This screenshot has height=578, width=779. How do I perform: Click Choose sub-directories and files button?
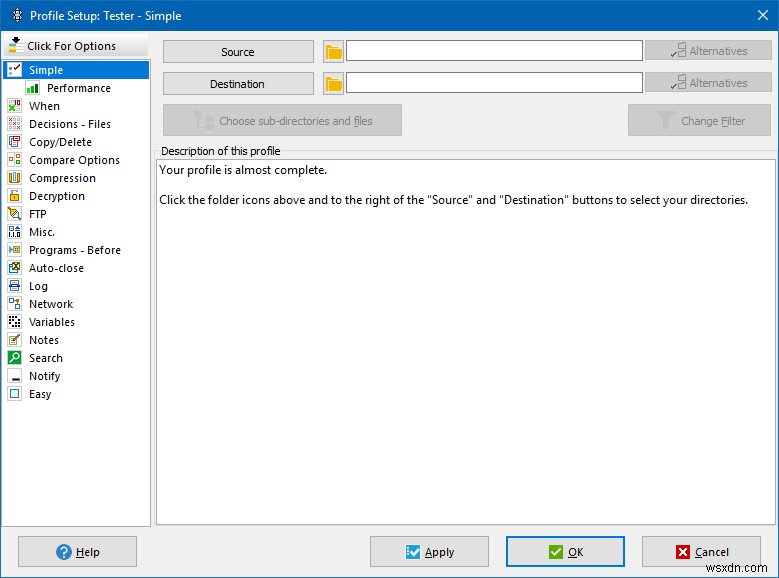pyautogui.click(x=282, y=120)
